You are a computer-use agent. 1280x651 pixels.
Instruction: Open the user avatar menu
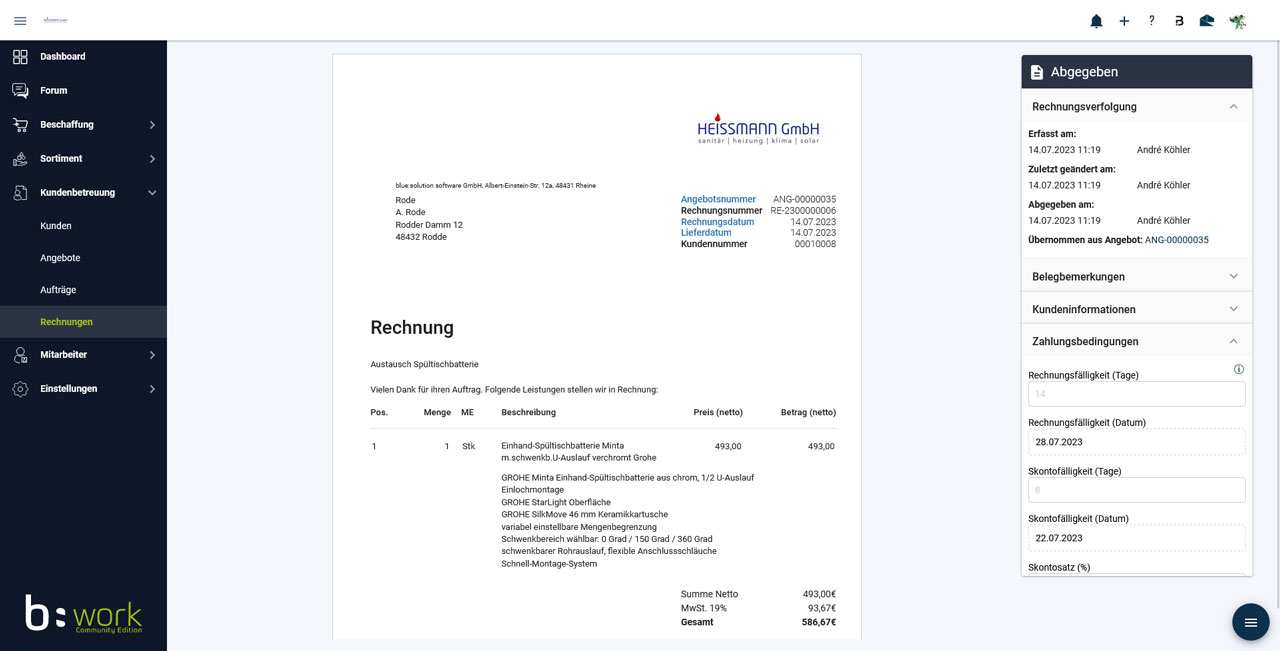coord(1238,21)
